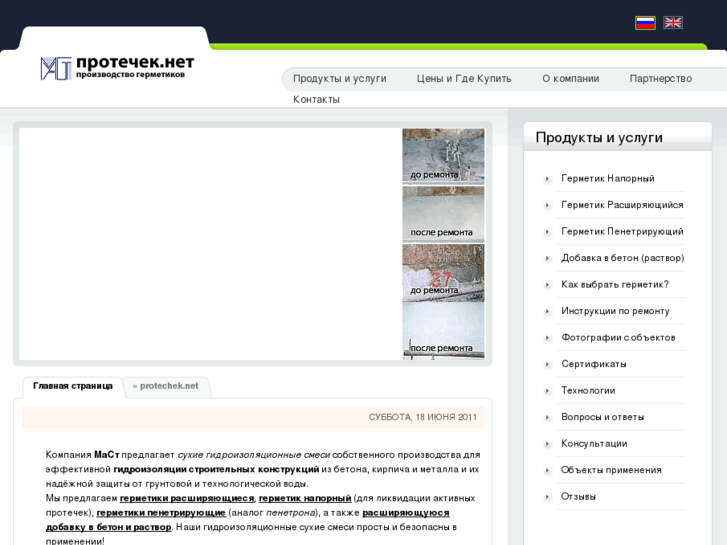Open Как выбрать герметик? link
727x545 pixels.
615,284
